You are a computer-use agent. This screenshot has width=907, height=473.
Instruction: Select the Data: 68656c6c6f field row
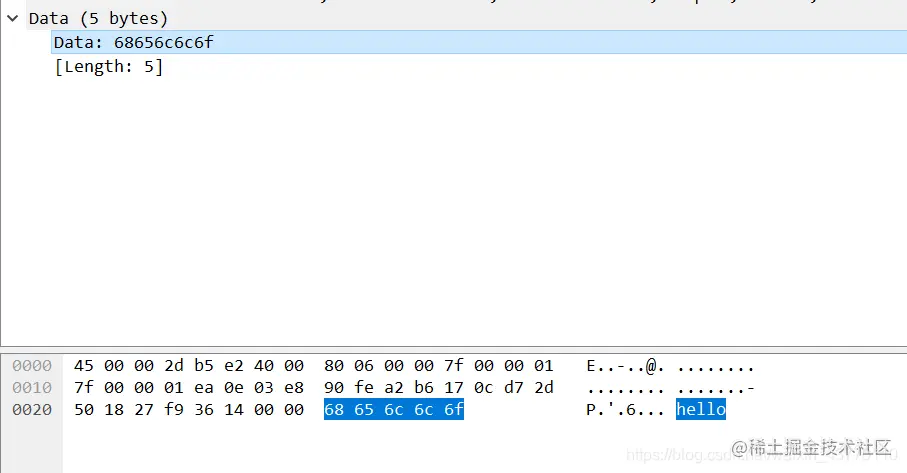point(479,42)
